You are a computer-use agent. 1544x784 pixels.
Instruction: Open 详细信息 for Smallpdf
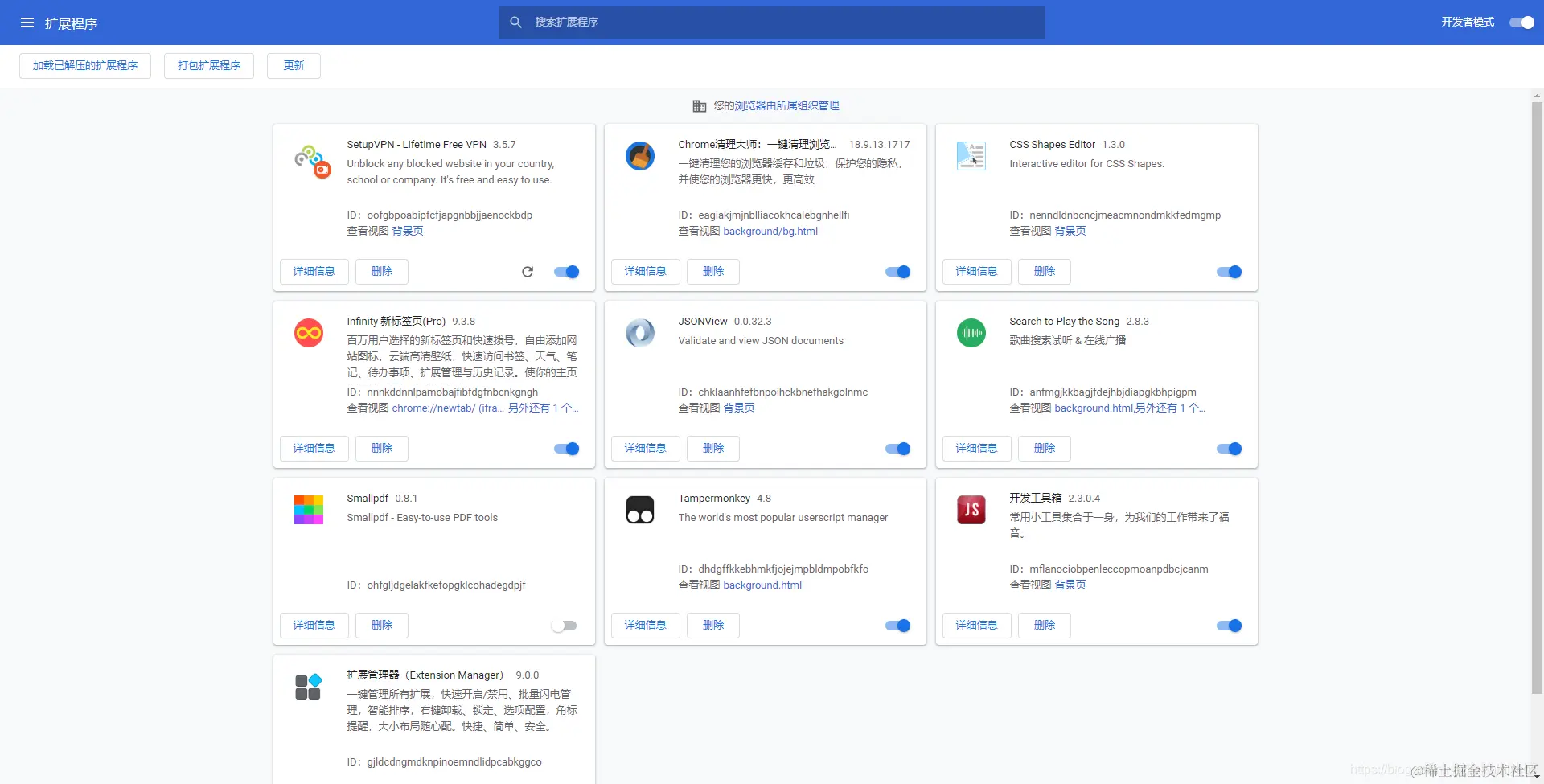314,626
